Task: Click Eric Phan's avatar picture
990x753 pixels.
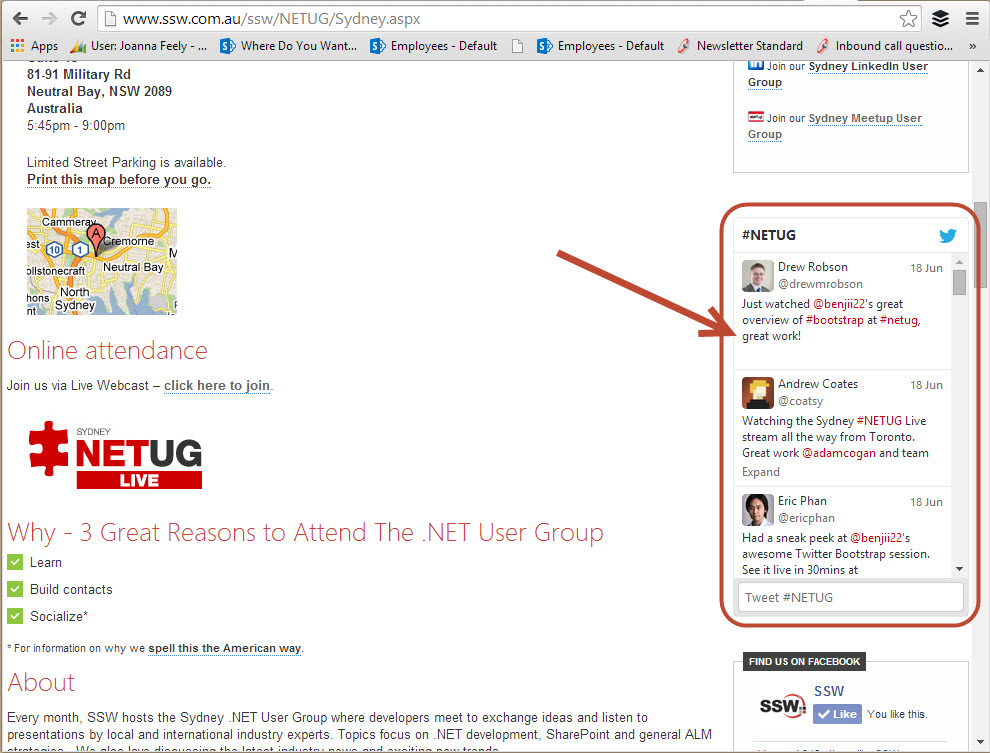Action: [x=757, y=510]
